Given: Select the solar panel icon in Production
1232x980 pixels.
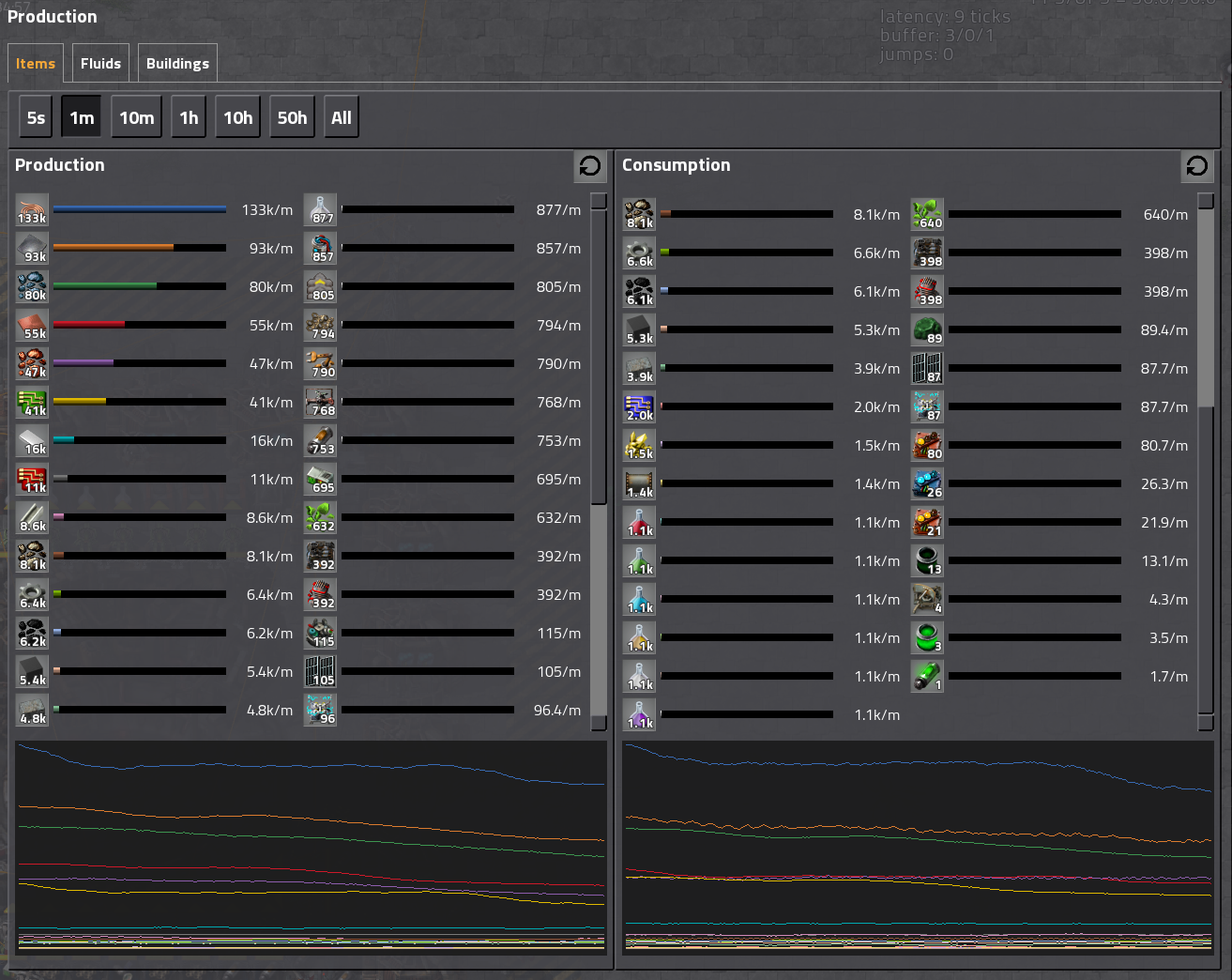Looking at the screenshot, I should [320, 672].
